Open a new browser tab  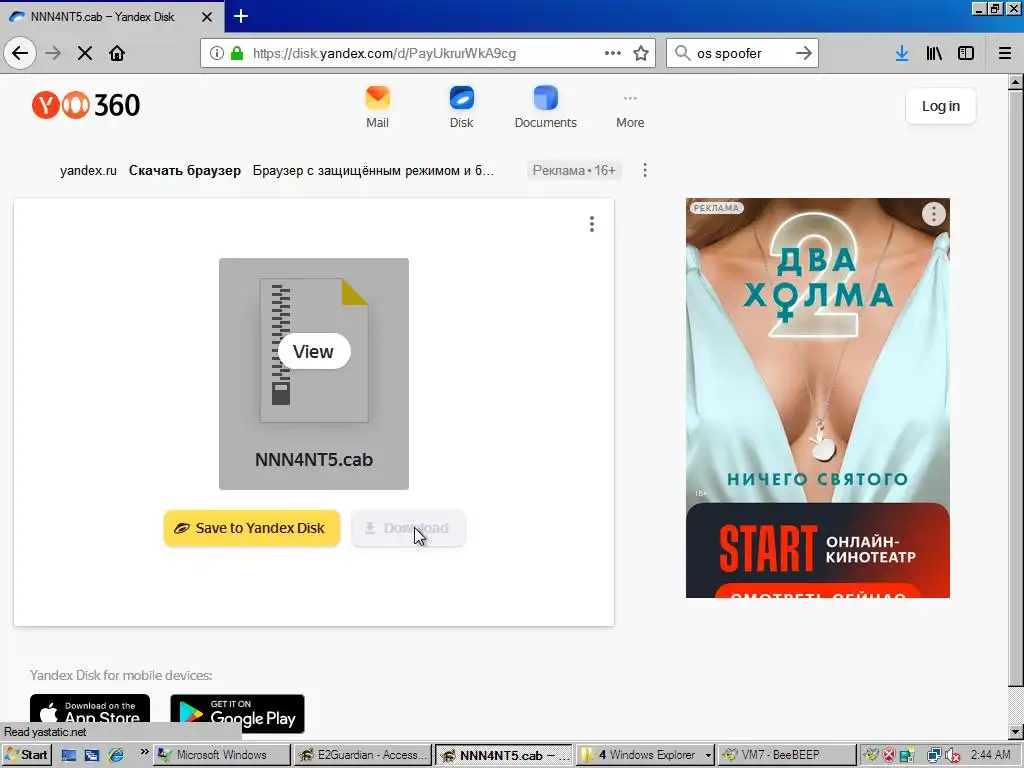pos(240,16)
